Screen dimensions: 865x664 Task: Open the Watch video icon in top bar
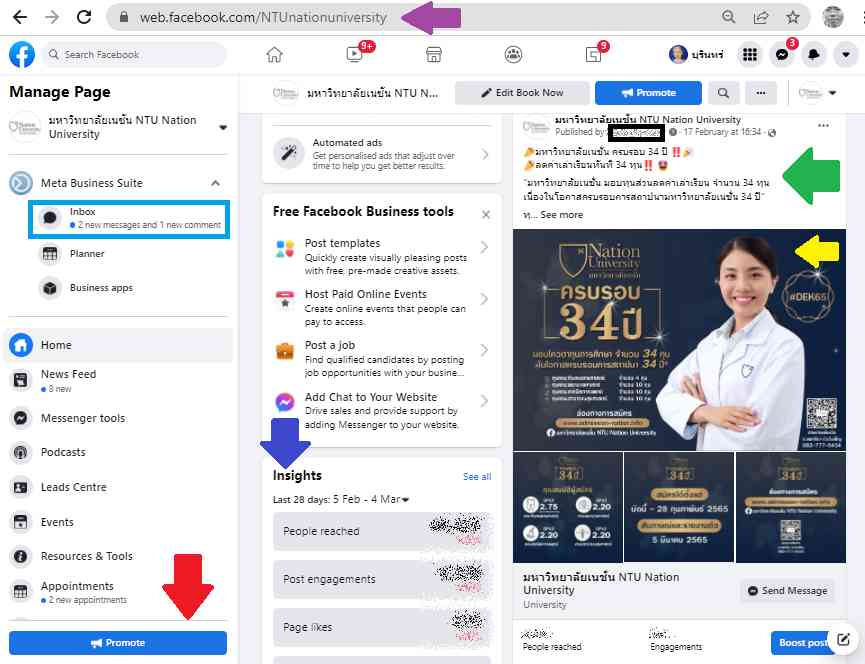coord(353,55)
